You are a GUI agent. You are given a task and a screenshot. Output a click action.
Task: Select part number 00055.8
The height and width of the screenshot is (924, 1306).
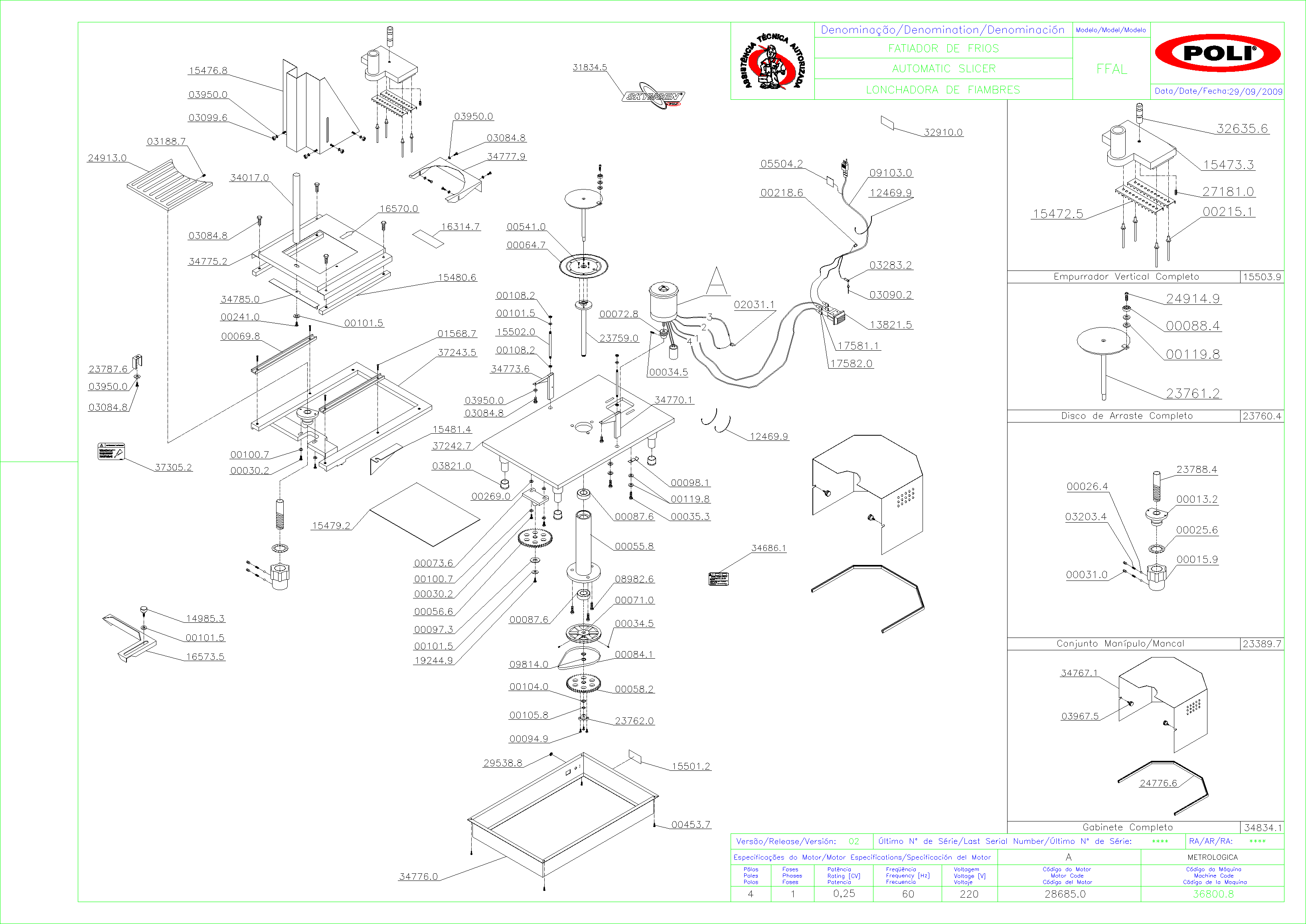[634, 547]
